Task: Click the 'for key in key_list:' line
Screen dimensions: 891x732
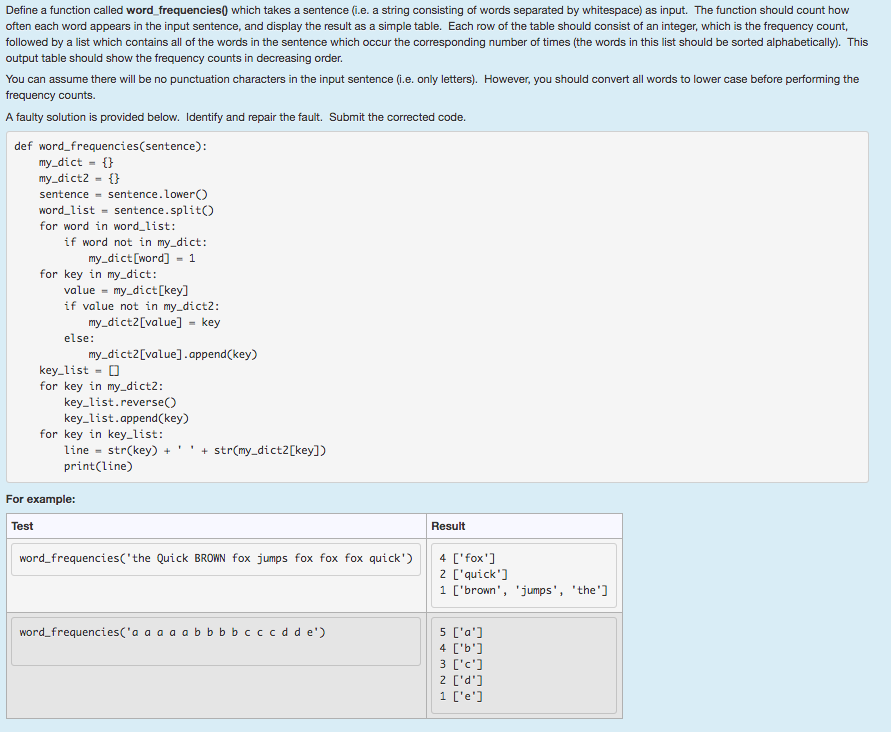Action: click(x=101, y=434)
